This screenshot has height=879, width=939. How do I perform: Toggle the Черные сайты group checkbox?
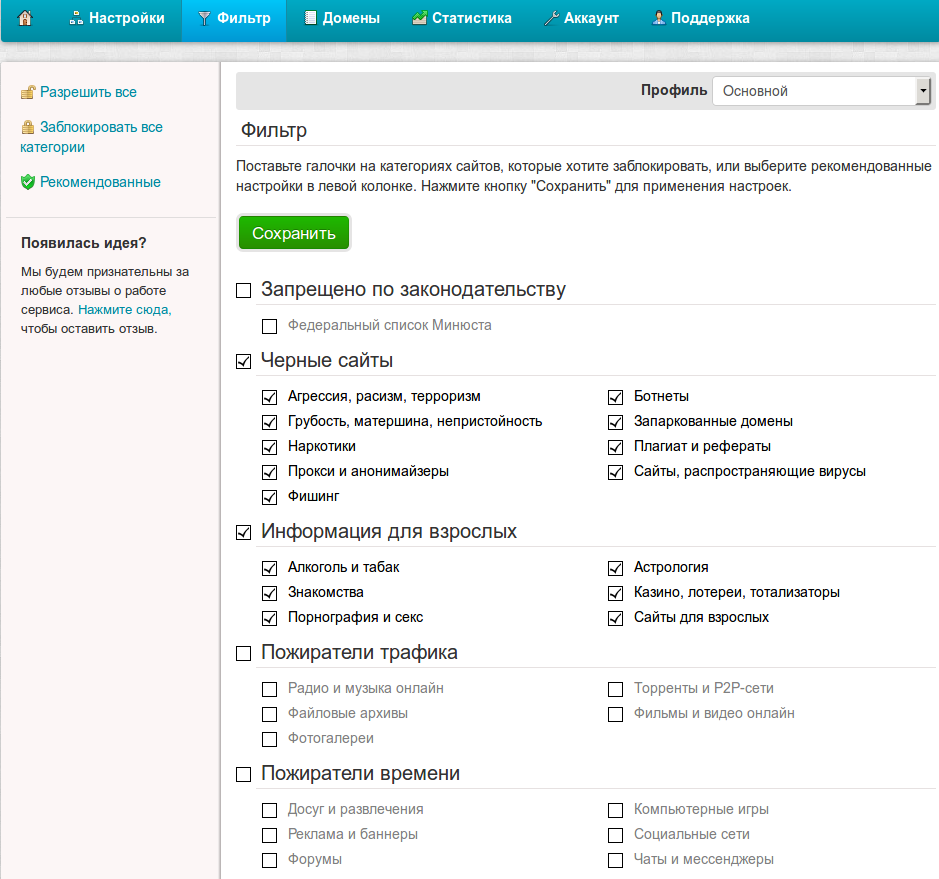(x=243, y=361)
